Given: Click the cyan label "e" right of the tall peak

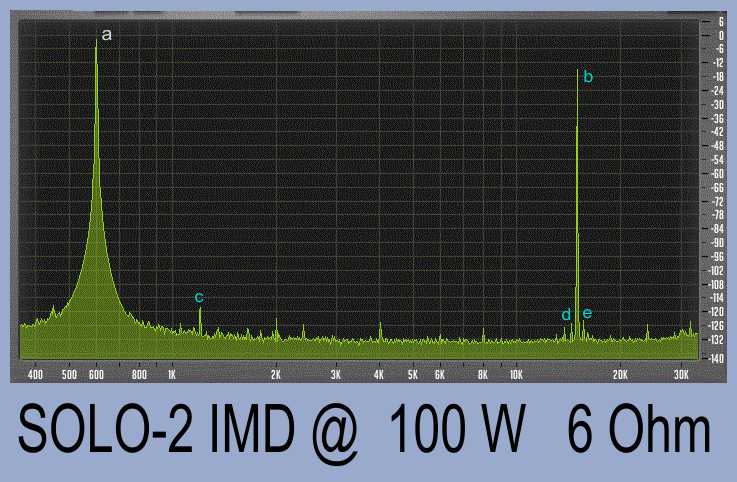Looking at the screenshot, I should click(587, 313).
